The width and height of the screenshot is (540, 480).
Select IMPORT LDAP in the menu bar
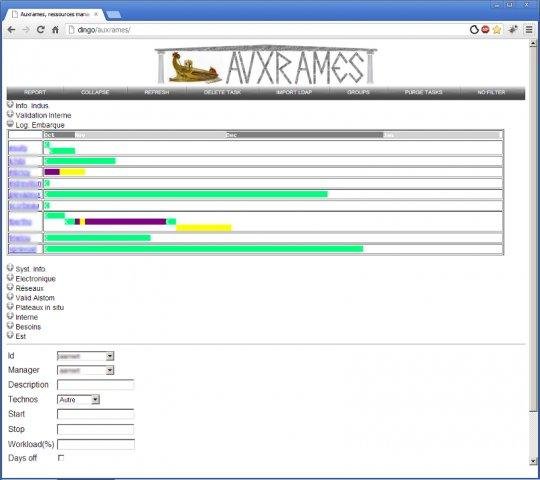(294, 92)
